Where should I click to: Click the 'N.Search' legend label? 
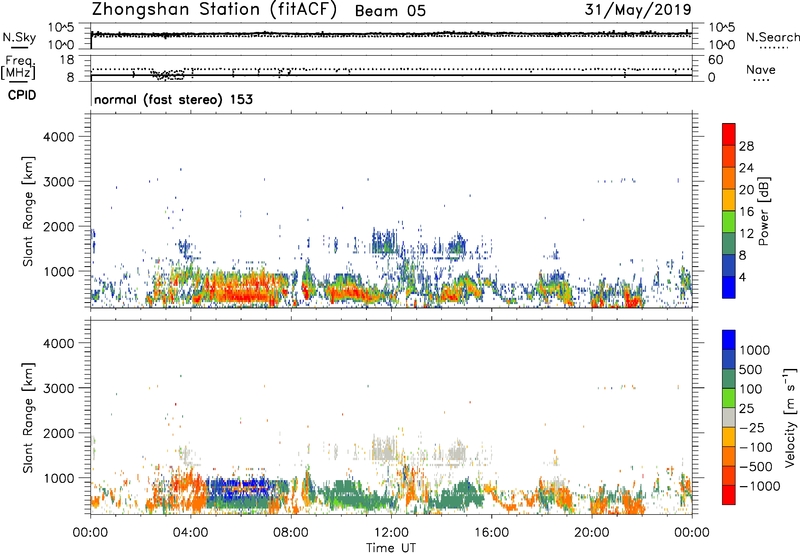(773, 37)
